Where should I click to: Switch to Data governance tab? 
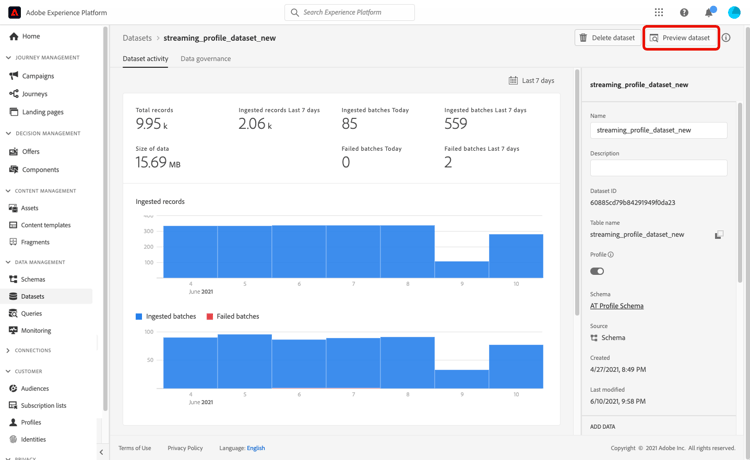coord(206,59)
